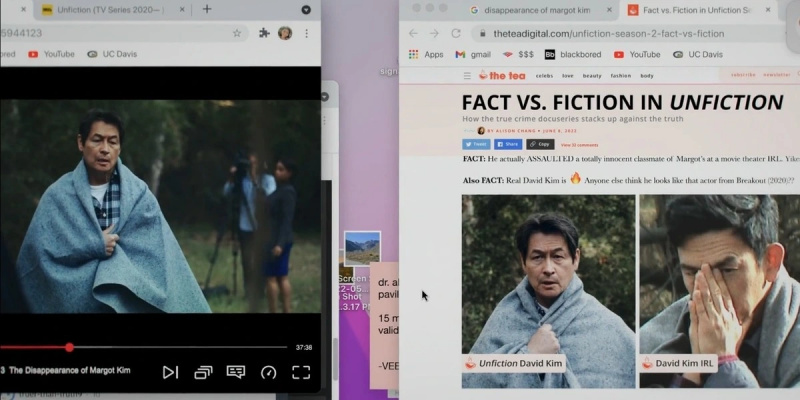Viewport: 800px width, 400px height.
Task: Go to the fashion section
Action: [x=620, y=76]
